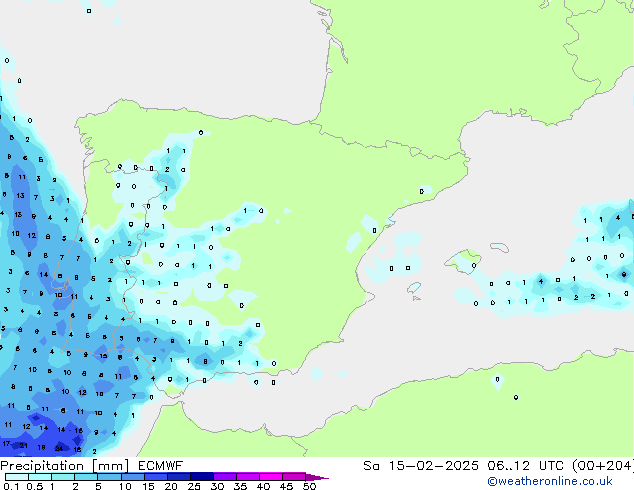Click the legend scale label '50'
Viewport: 634px width, 490px height.
309,486
